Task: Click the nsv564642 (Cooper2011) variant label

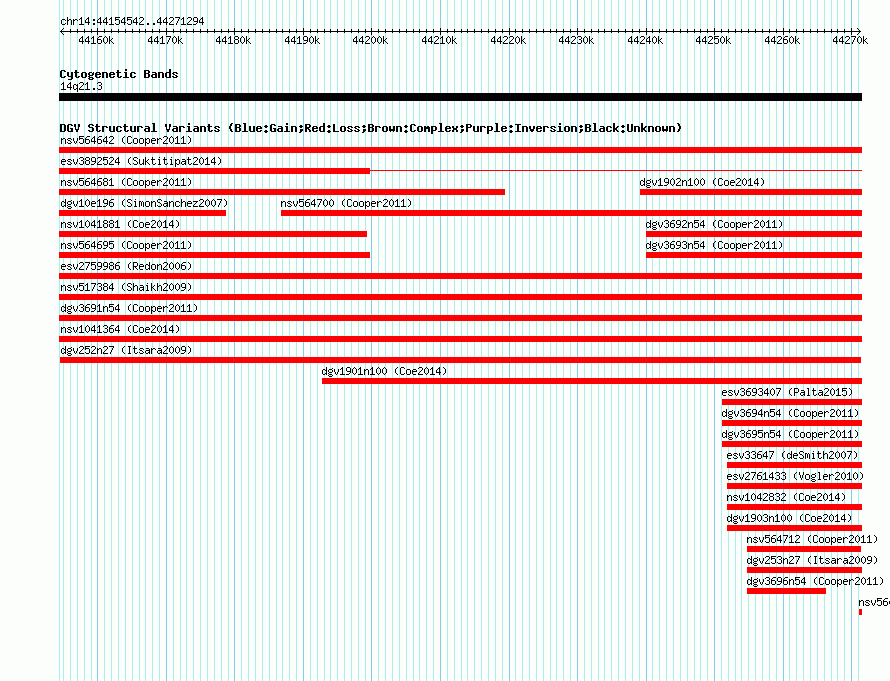Action: (x=126, y=140)
